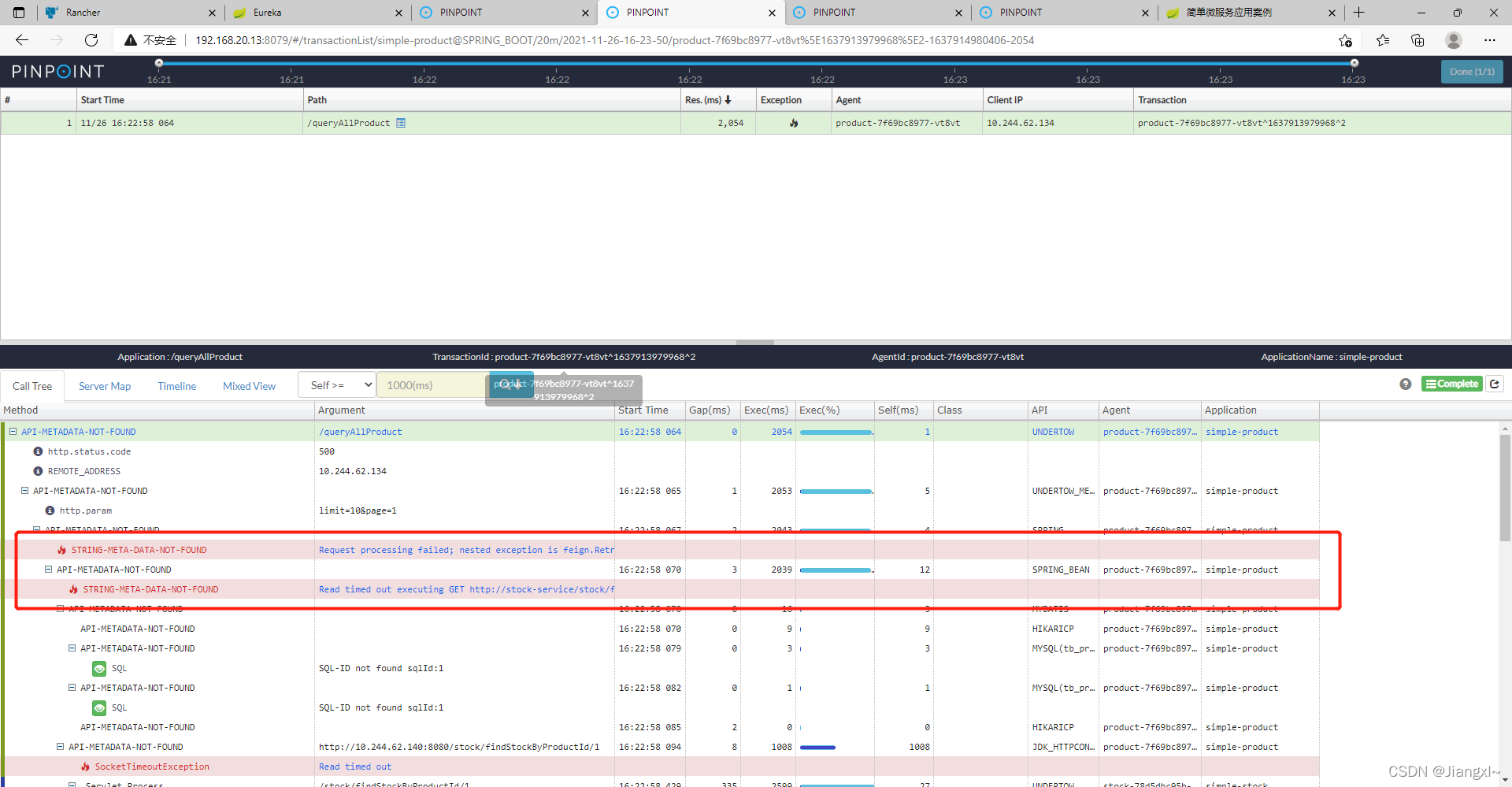The image size is (1512, 787).
Task: Click second SQL green icon
Action: point(99,707)
